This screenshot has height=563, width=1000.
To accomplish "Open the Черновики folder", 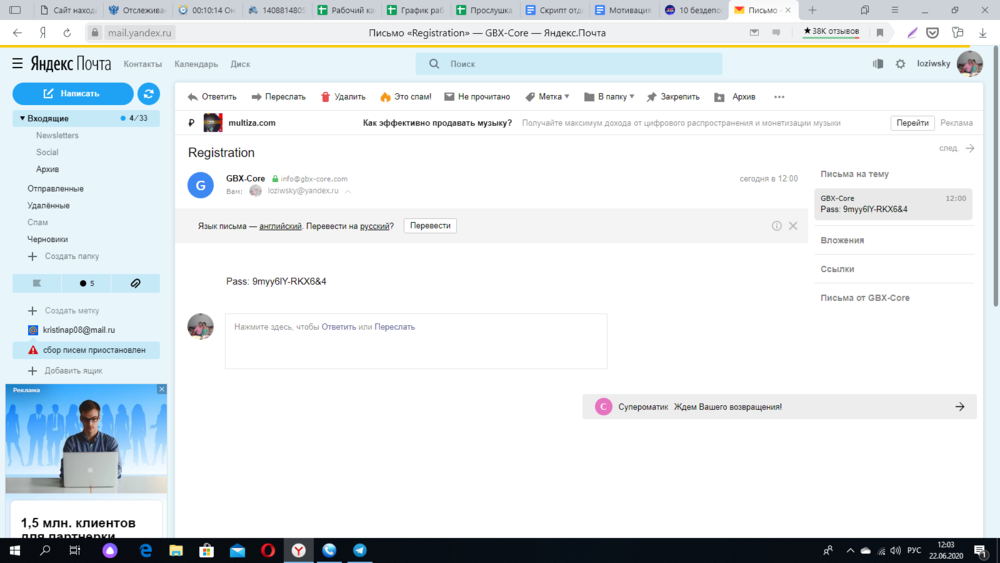I will pyautogui.click(x=48, y=239).
